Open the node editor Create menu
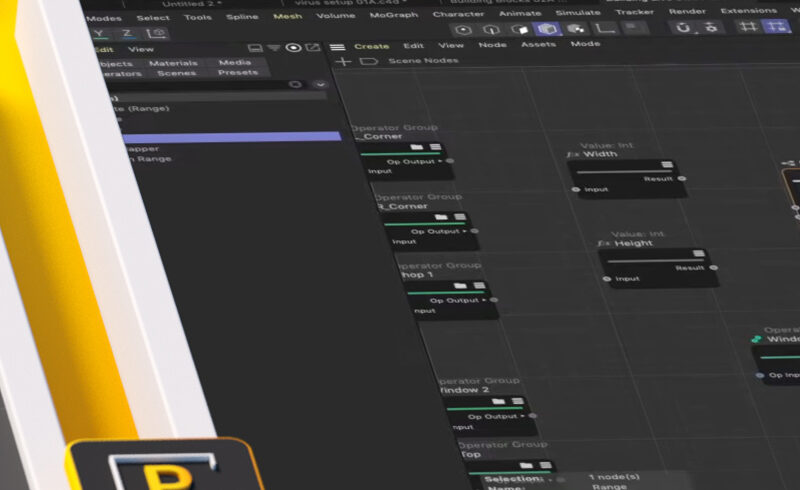Viewport: 800px width, 490px height. pos(371,46)
